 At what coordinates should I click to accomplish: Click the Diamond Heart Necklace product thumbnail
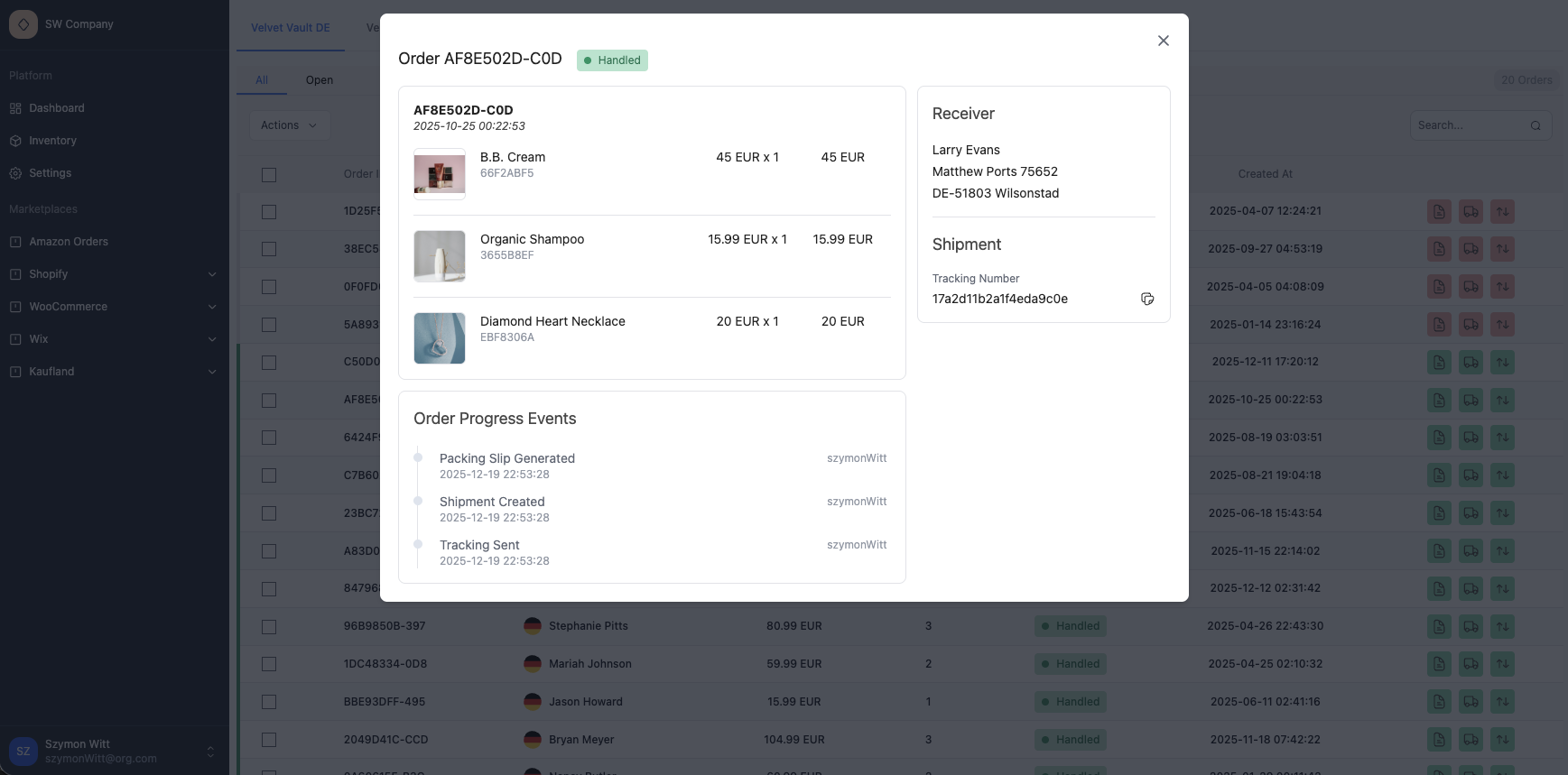(x=440, y=338)
